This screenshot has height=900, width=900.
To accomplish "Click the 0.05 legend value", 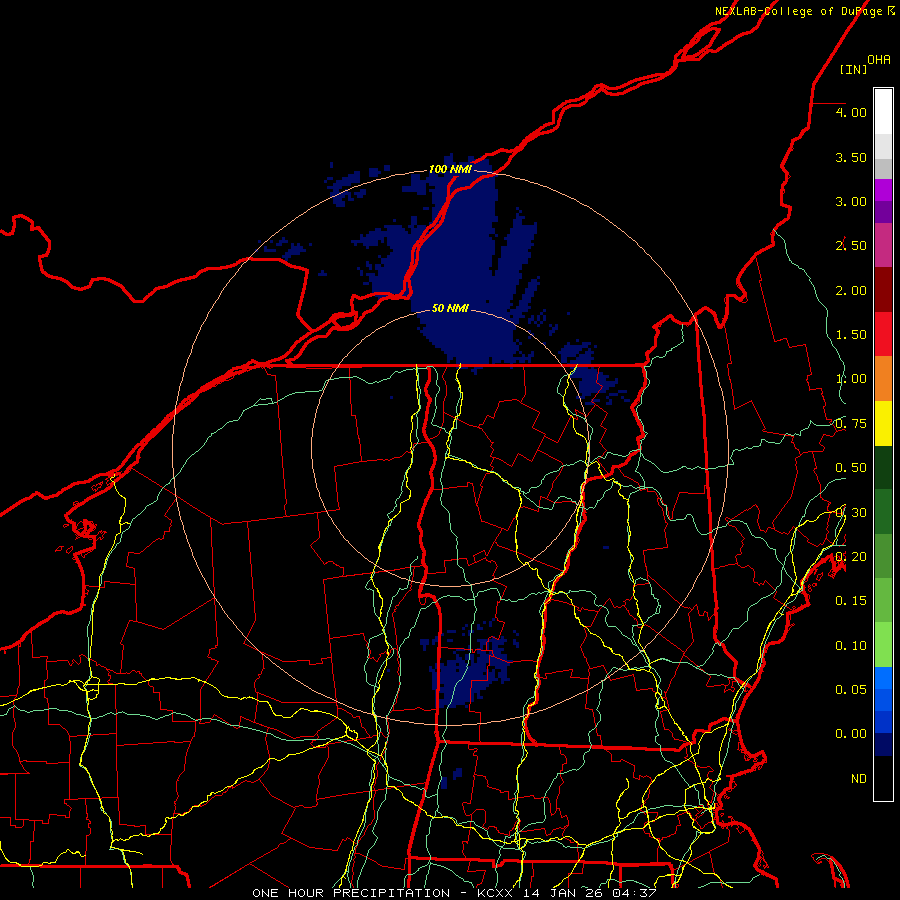I will 851,689.
